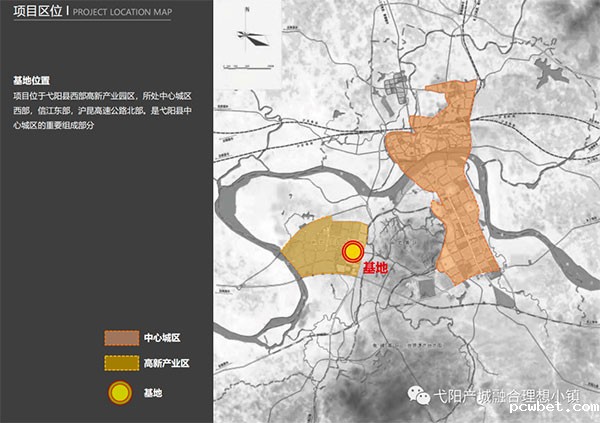Viewport: 600px width, 423px height.
Task: Click the 基地位置 section heading
Action: click(31, 78)
